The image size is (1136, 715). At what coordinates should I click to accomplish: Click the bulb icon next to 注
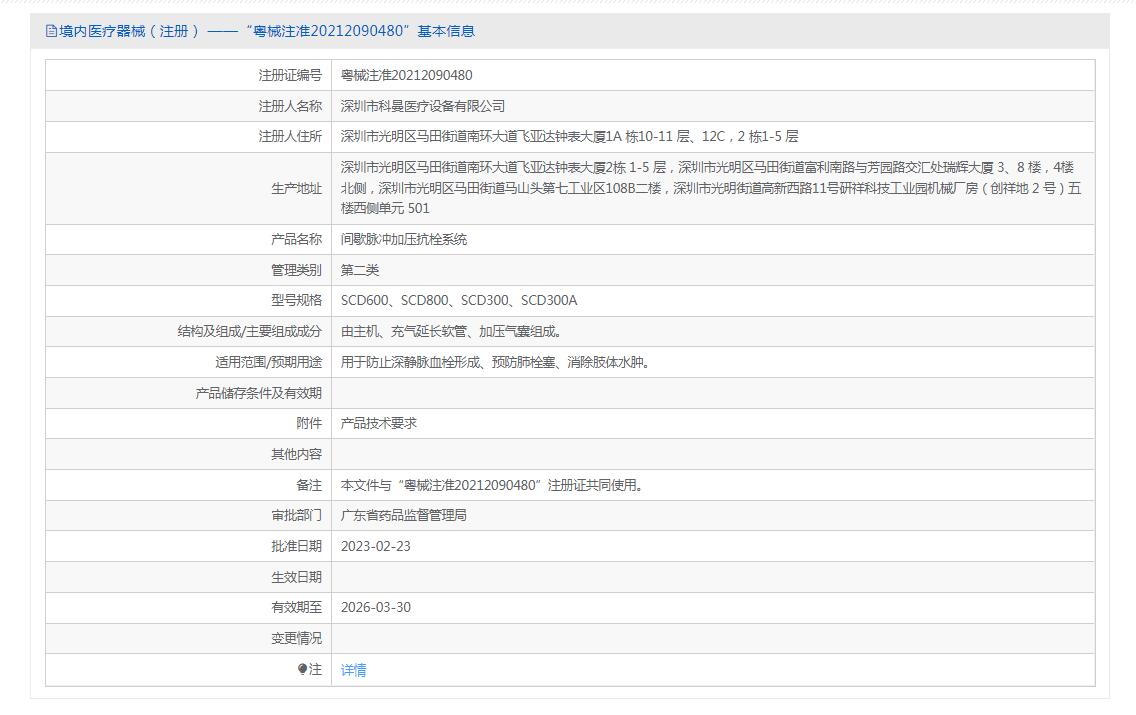[x=302, y=669]
